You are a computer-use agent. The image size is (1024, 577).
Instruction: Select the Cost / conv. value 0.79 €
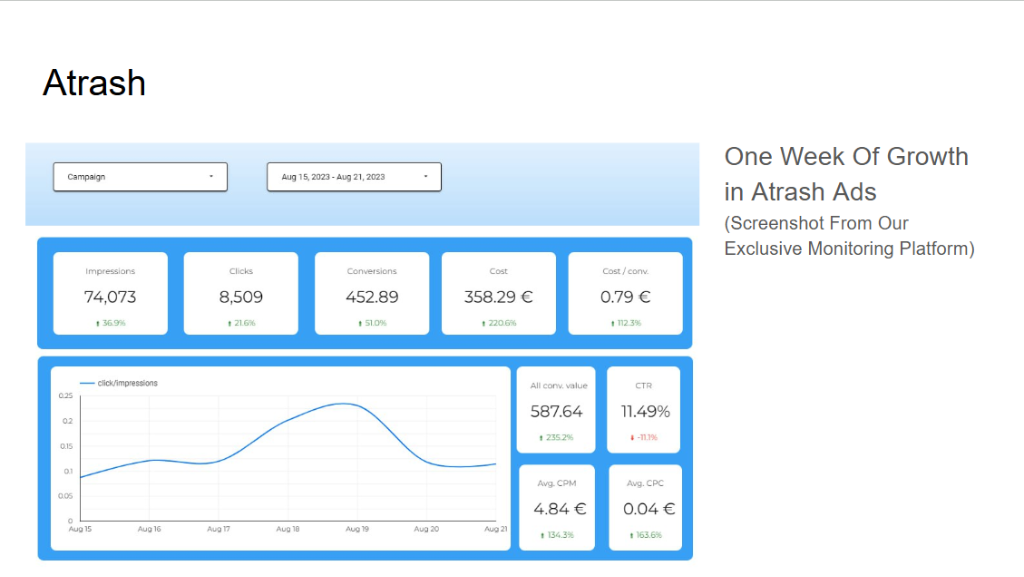pyautogui.click(x=625, y=297)
